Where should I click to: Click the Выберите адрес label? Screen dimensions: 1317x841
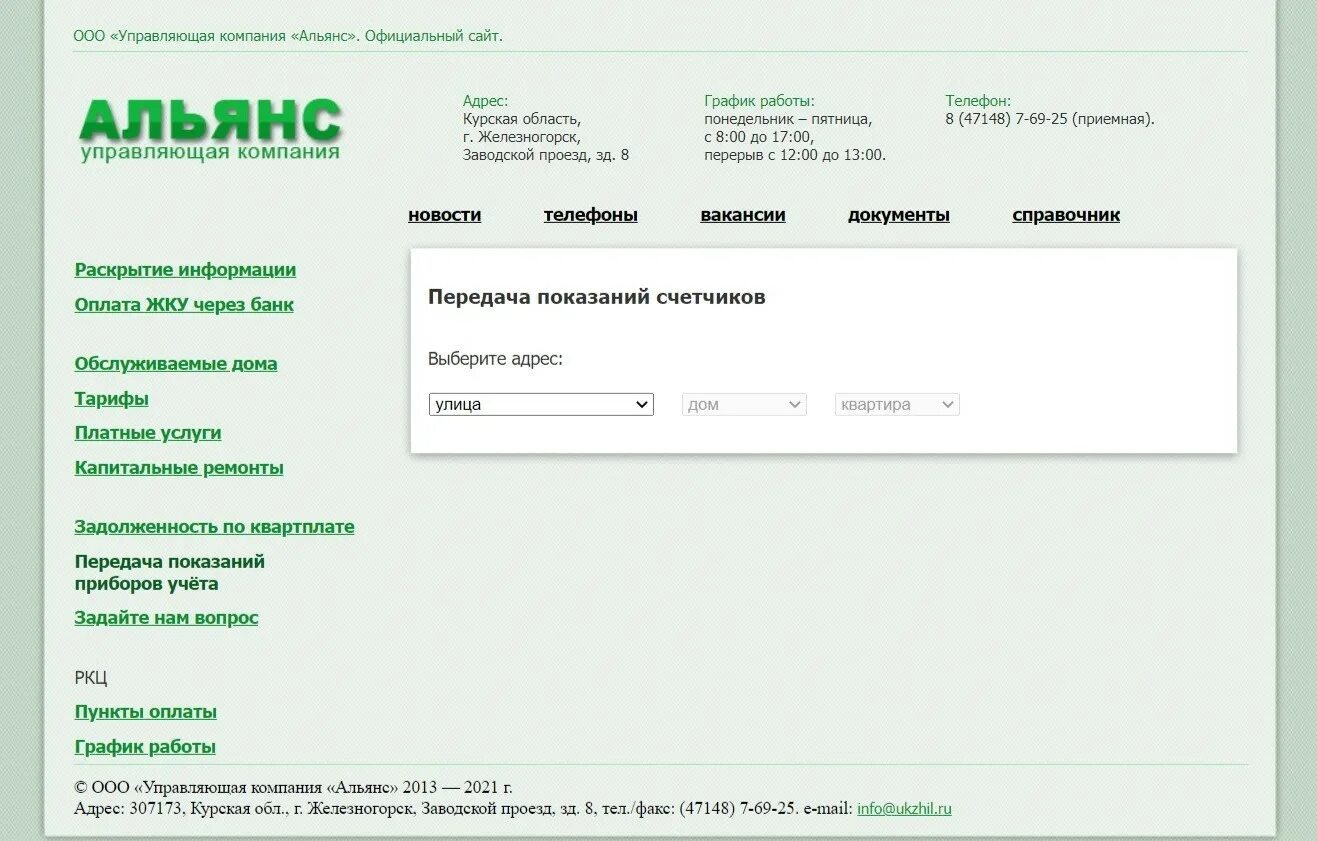click(x=496, y=359)
